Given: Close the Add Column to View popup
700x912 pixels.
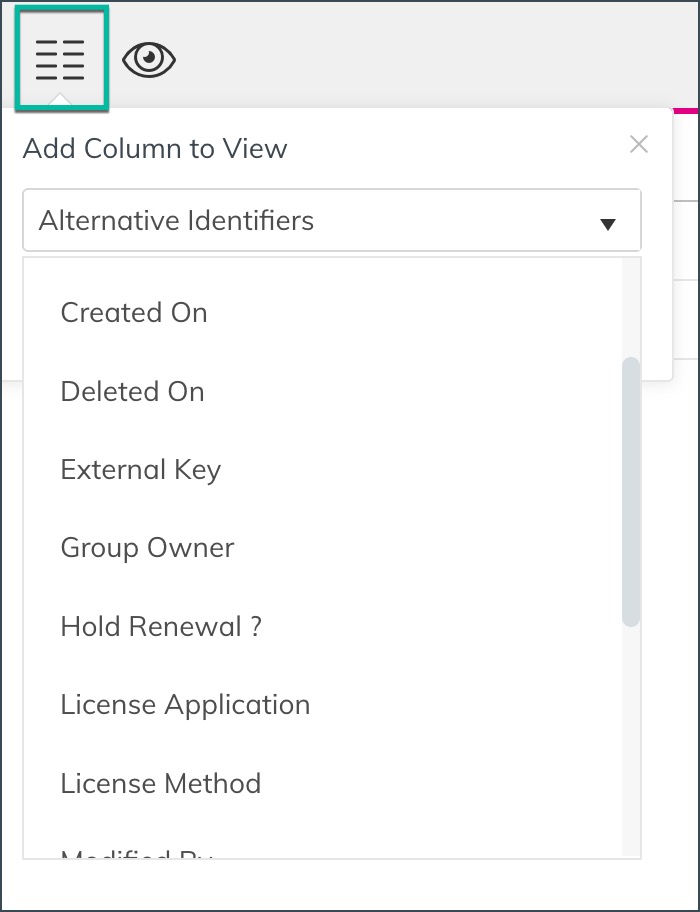Looking at the screenshot, I should (639, 144).
